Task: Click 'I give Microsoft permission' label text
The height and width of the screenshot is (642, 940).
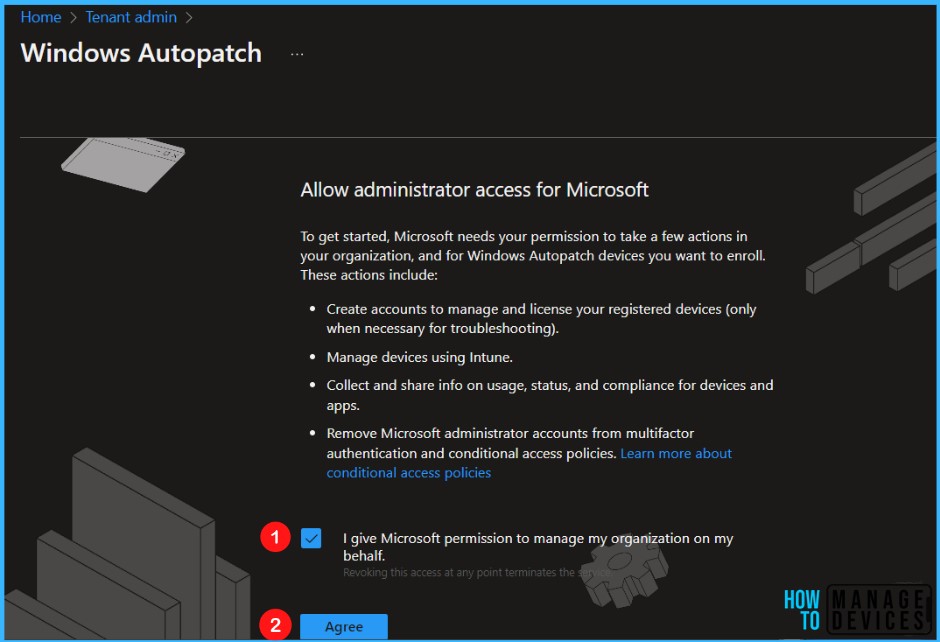Action: pos(538,547)
